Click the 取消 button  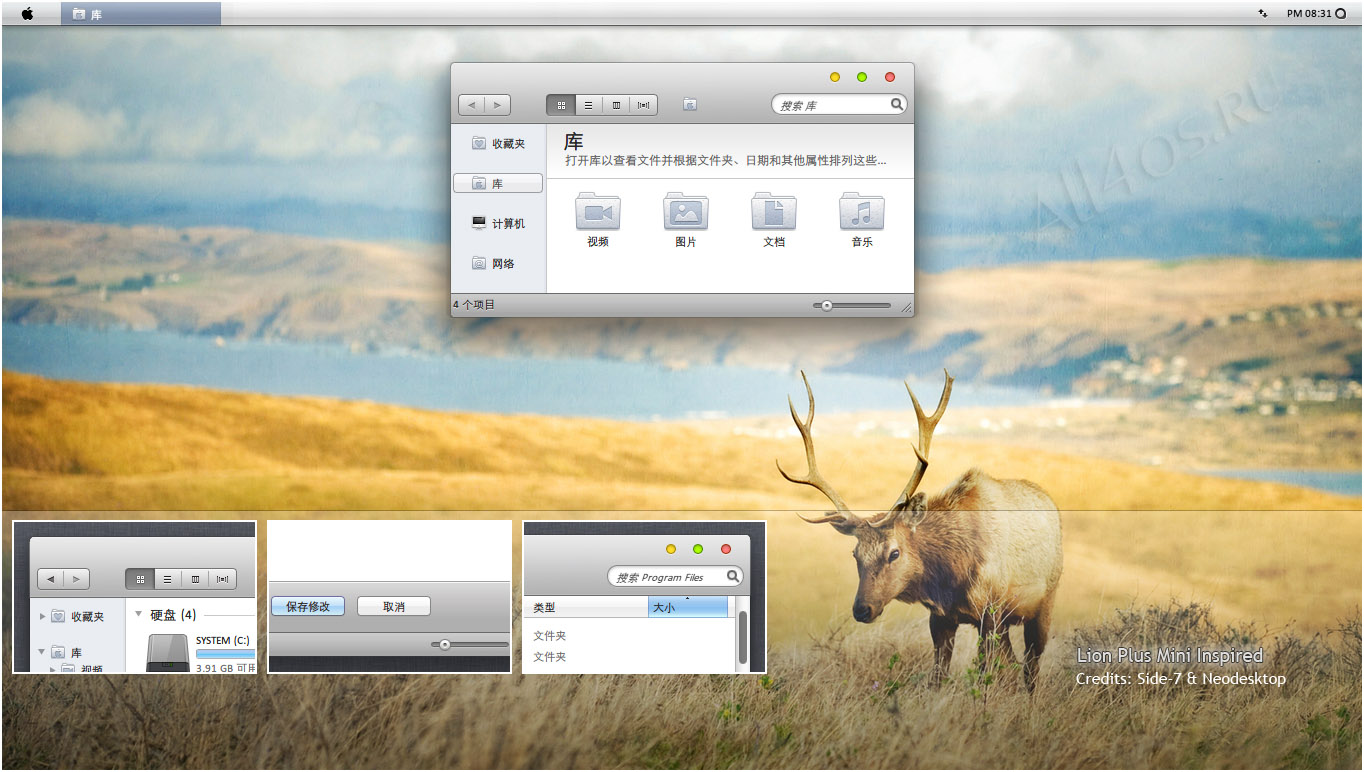(x=394, y=606)
